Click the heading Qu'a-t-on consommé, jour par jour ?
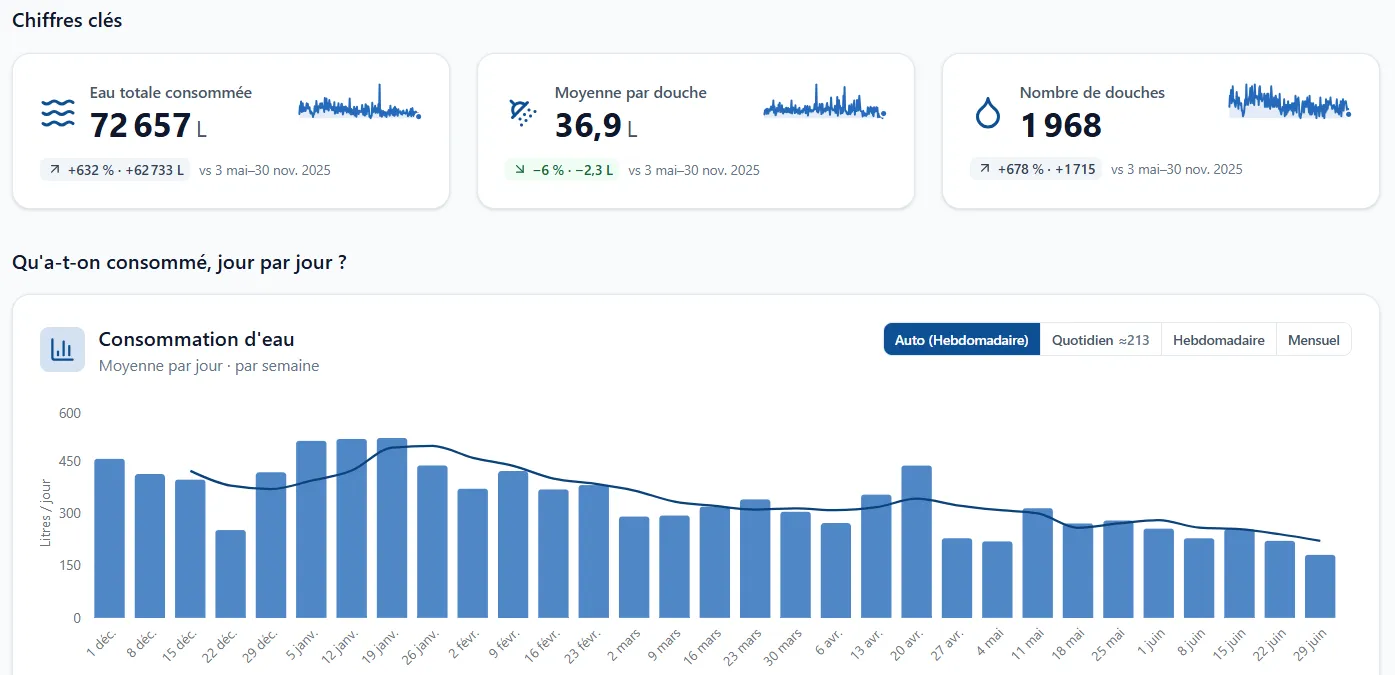Screen dimensions: 1395x675 click(180, 263)
